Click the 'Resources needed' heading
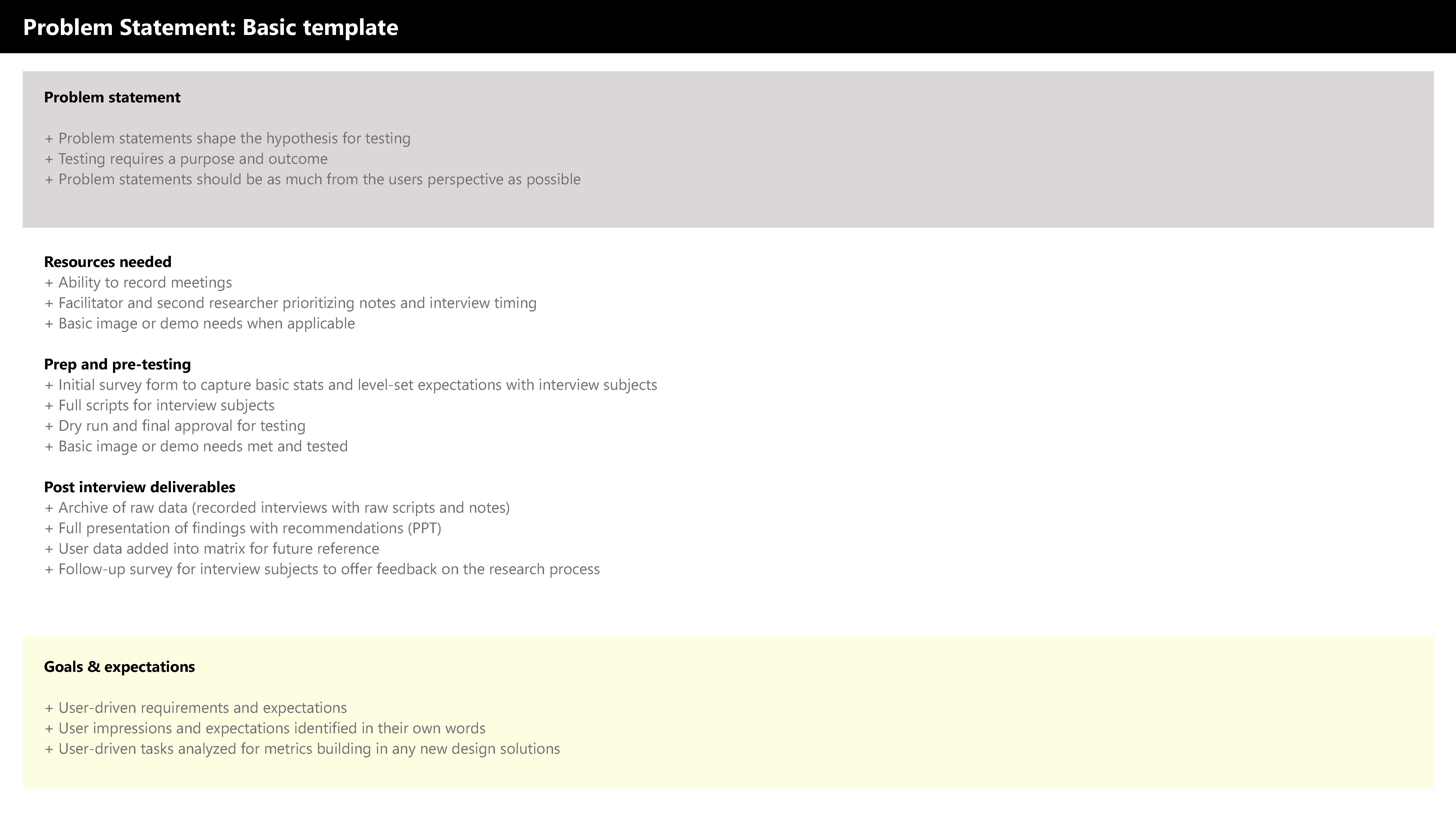 107,262
